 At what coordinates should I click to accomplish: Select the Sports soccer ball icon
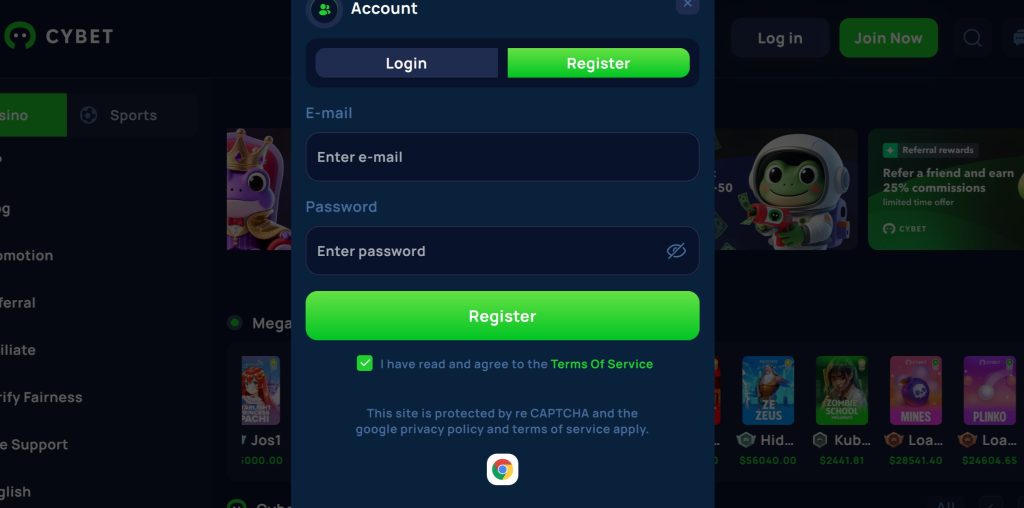pos(89,116)
